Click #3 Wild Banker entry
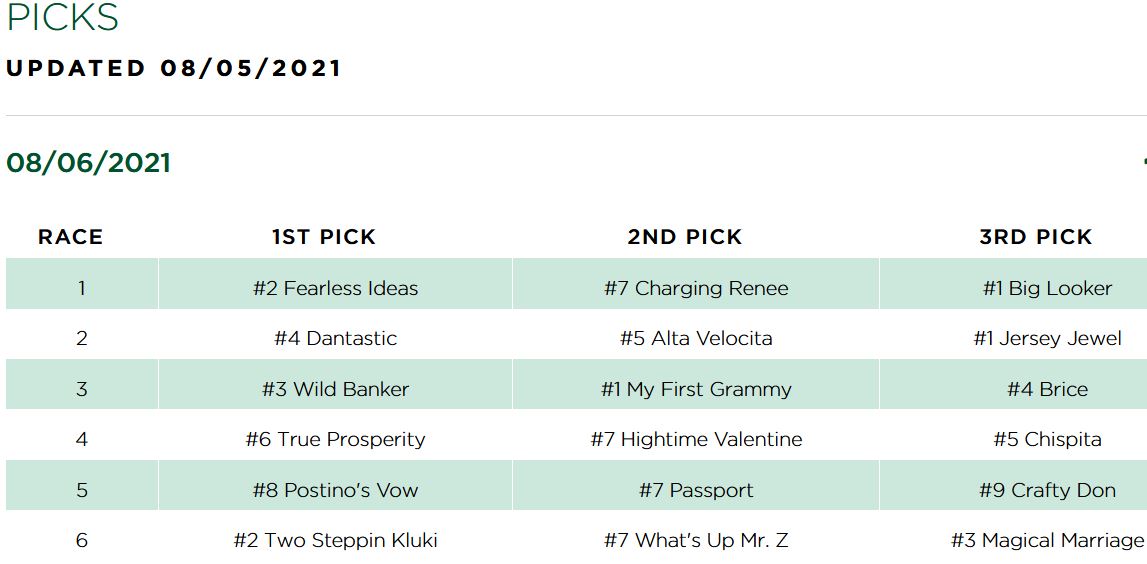The image size is (1147, 564). pos(335,388)
